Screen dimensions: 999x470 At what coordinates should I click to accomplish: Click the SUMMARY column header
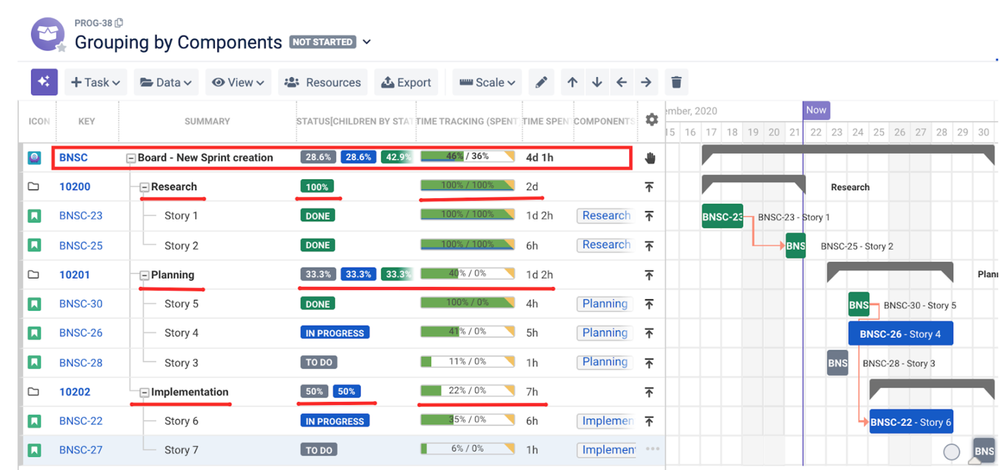[x=207, y=121]
